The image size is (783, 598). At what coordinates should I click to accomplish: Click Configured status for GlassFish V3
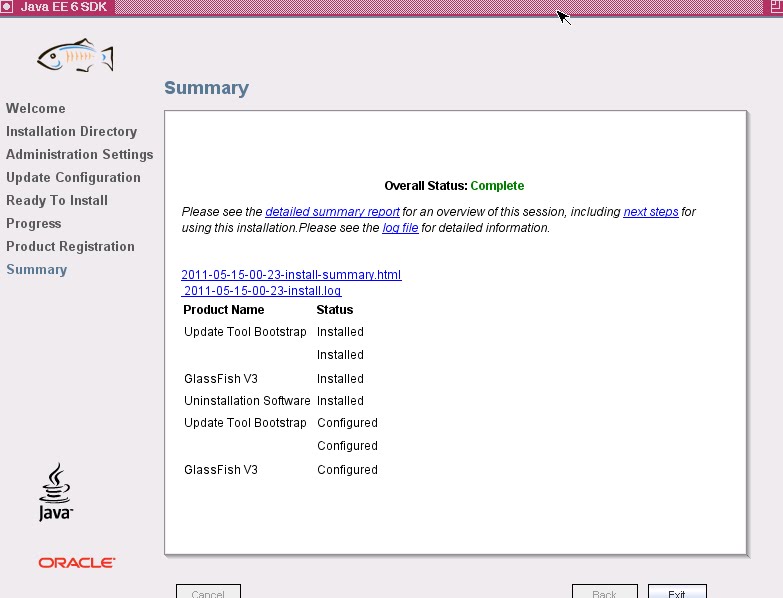click(347, 469)
